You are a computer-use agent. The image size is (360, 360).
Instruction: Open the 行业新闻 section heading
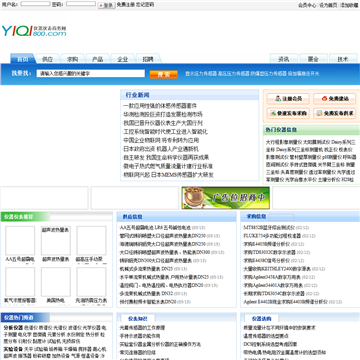(137, 95)
